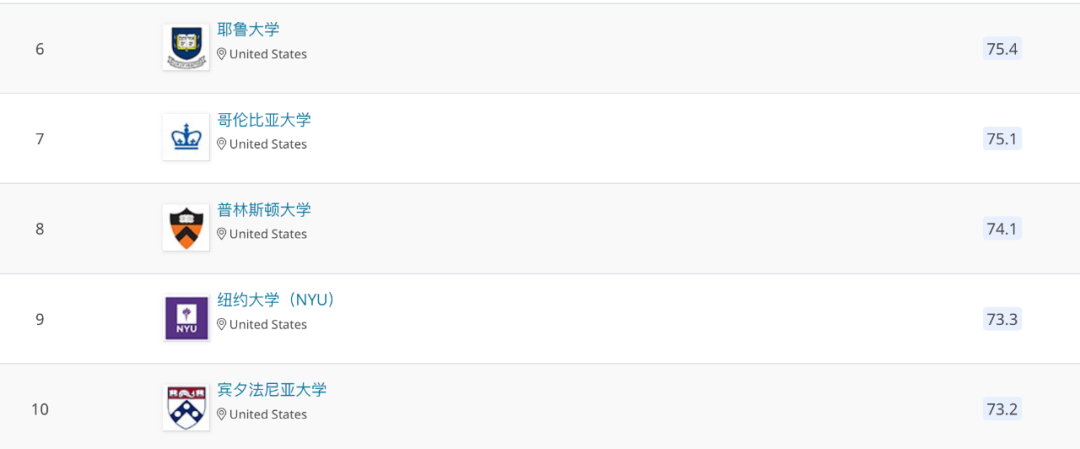Screen dimensions: 1080x449
Task: Click the Columbia University crown logo
Action: tap(186, 137)
